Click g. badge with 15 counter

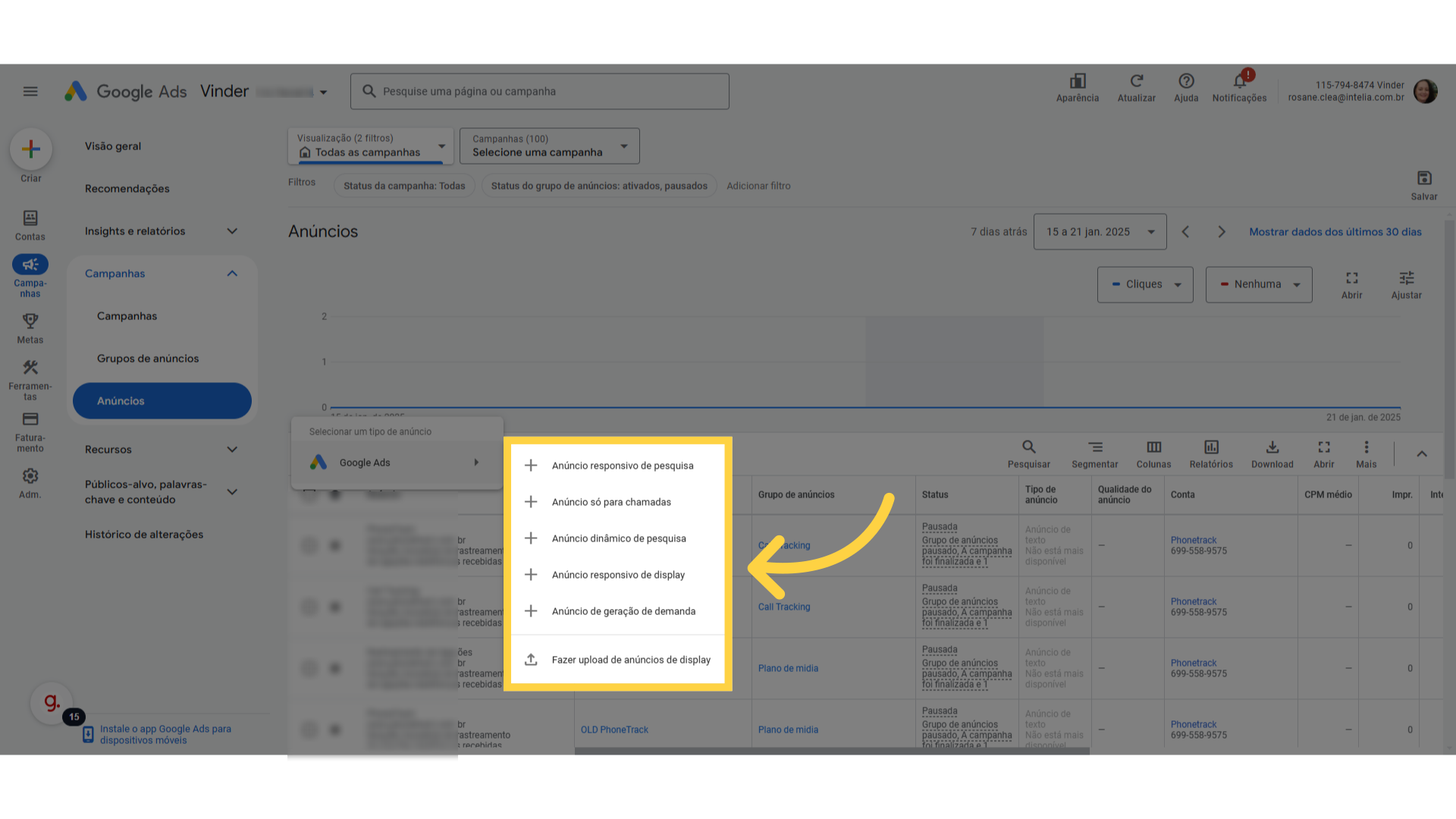(x=52, y=703)
